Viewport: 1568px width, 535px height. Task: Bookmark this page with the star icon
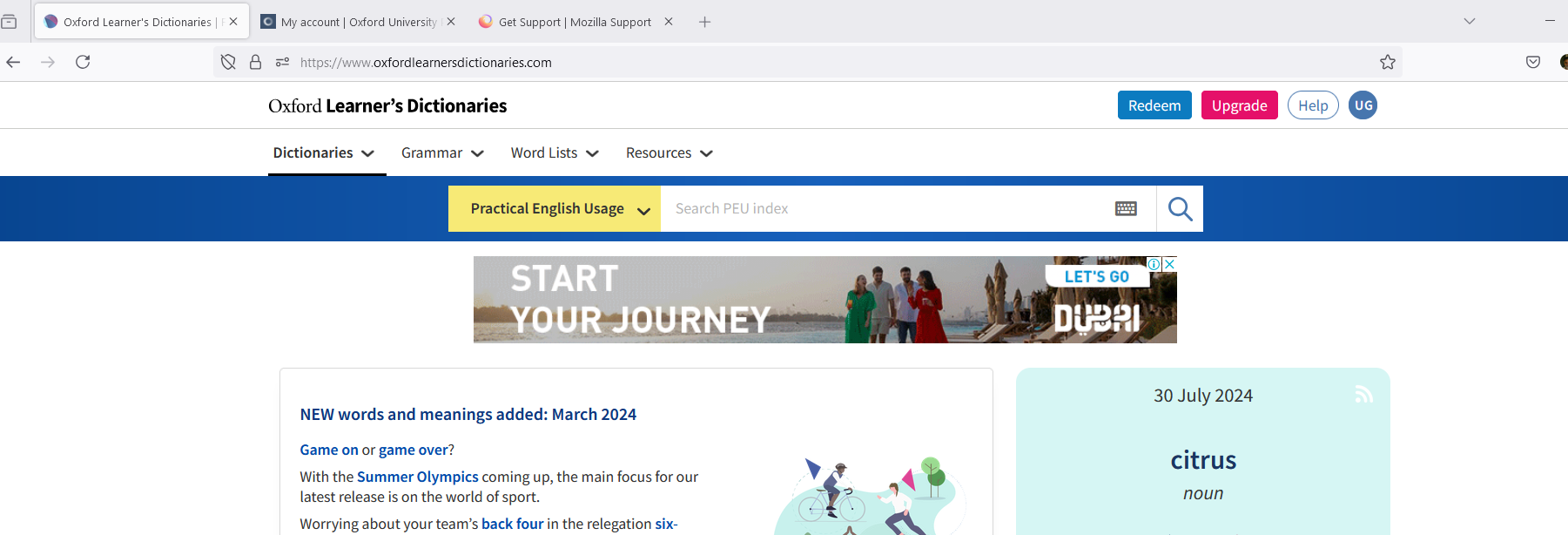pyautogui.click(x=1388, y=62)
